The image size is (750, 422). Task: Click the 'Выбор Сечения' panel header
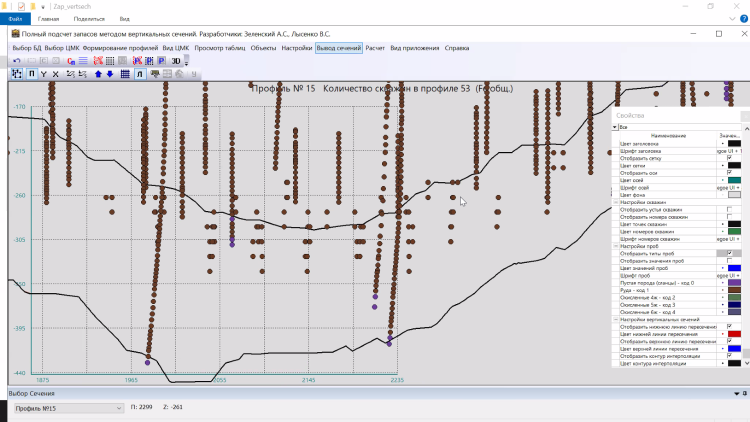tap(34, 394)
